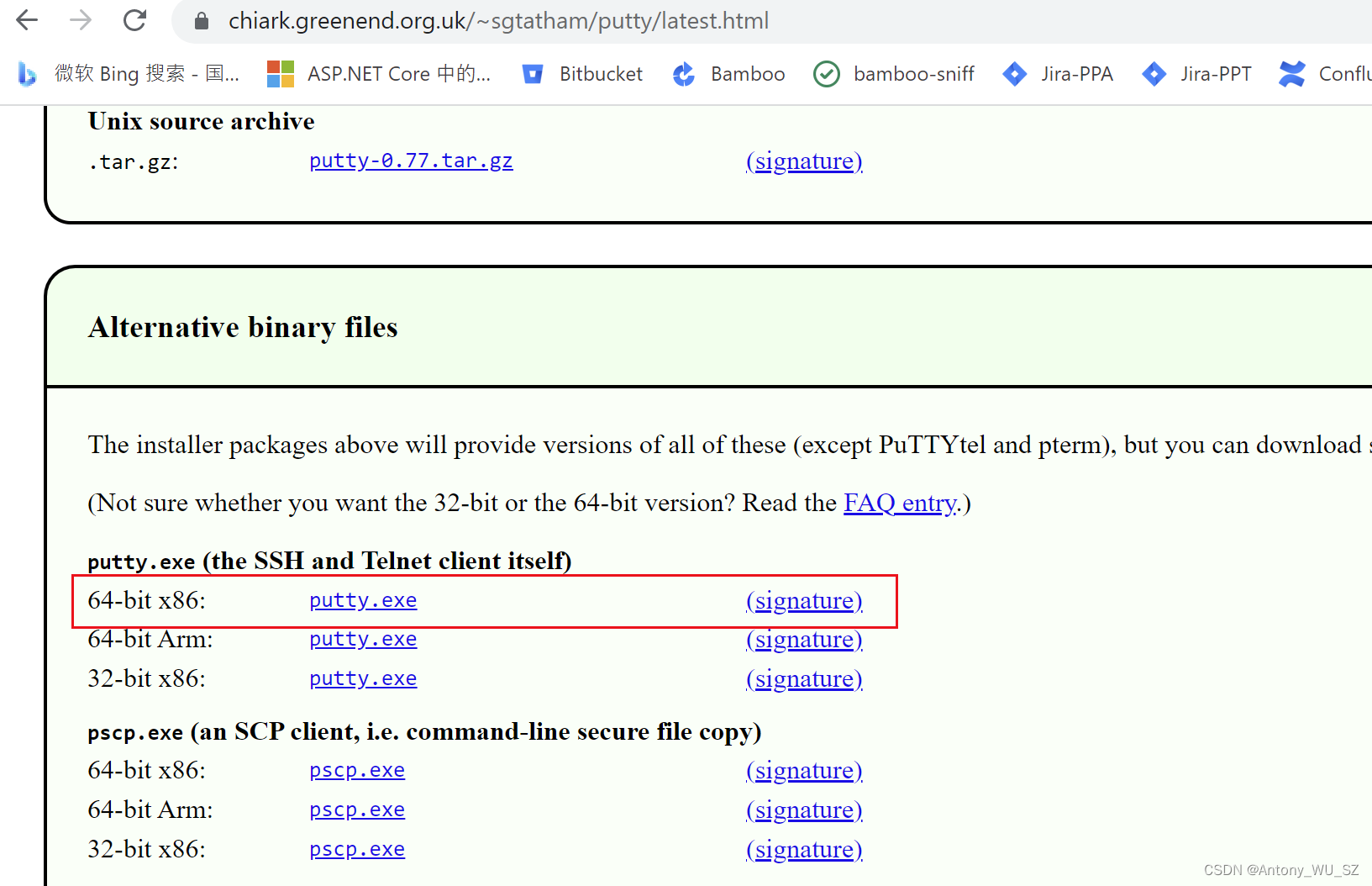
Task: Download putty-0.77.tar.gz source archive
Action: [x=411, y=161]
